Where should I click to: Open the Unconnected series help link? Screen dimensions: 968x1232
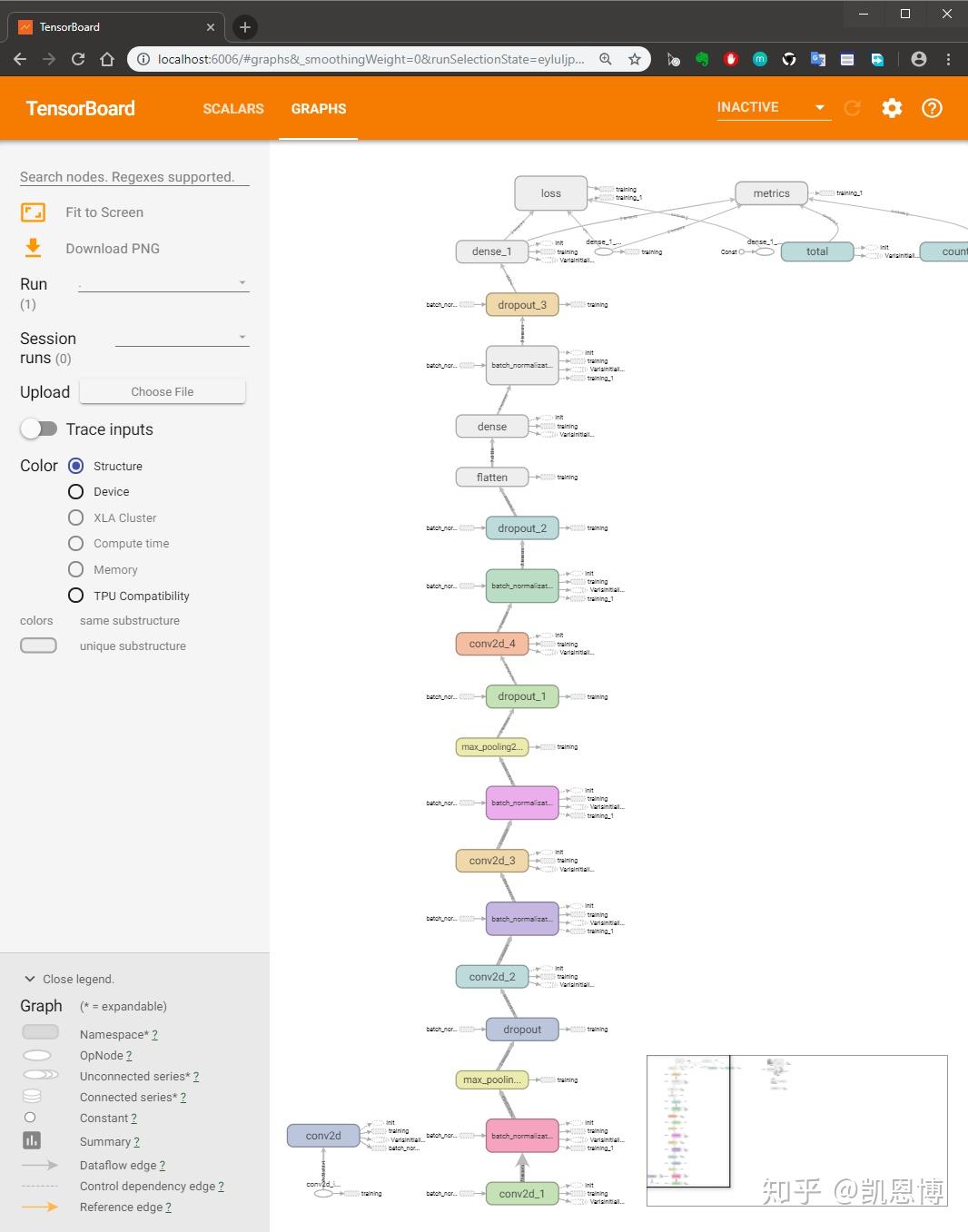tap(196, 1076)
